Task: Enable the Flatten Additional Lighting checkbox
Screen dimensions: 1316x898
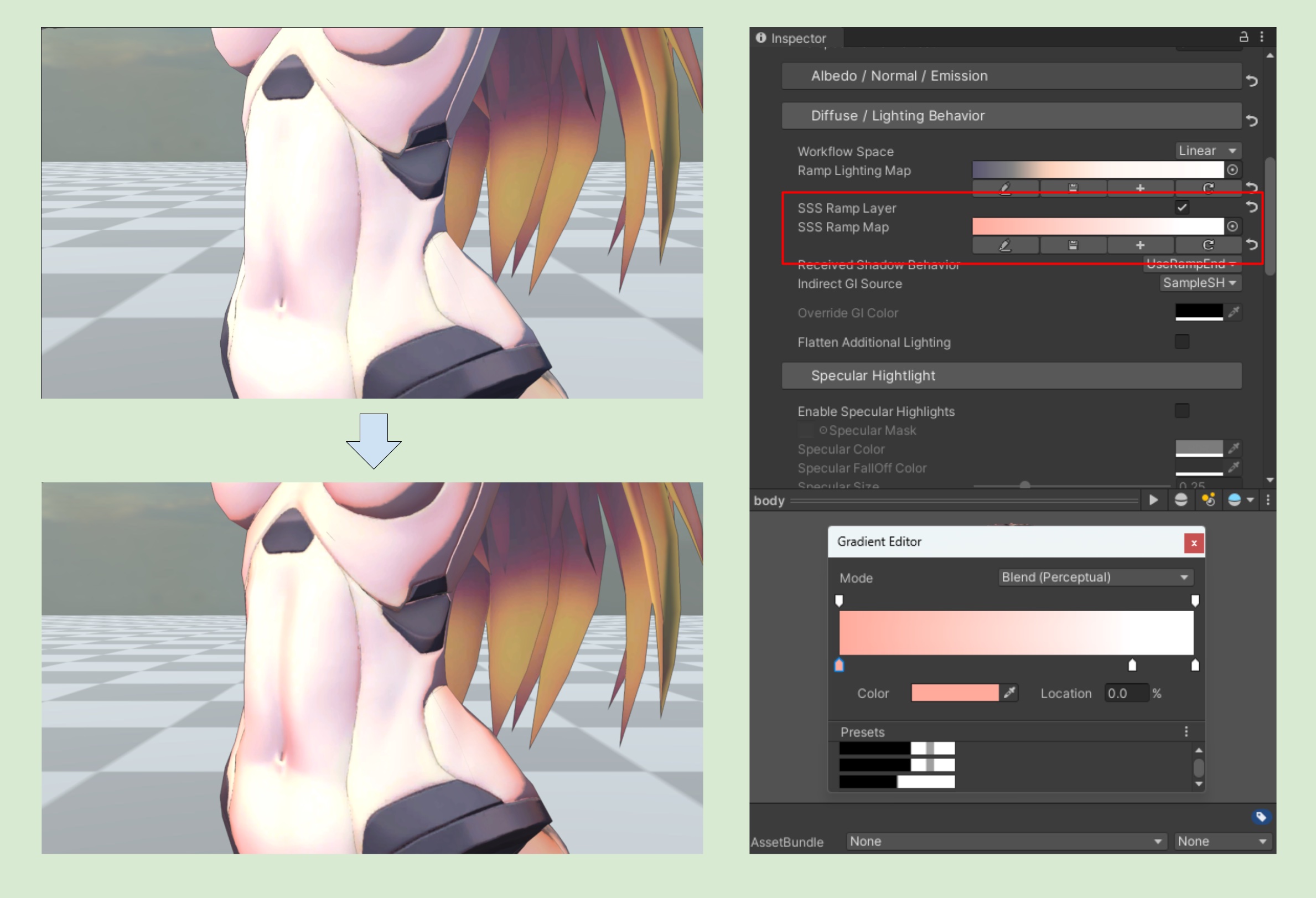Action: tap(1182, 342)
